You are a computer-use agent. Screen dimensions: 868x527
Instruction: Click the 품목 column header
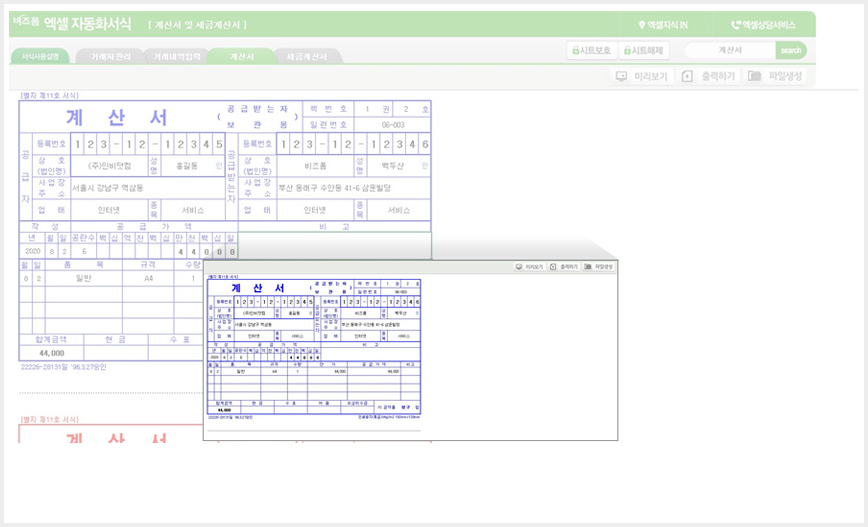(84, 265)
